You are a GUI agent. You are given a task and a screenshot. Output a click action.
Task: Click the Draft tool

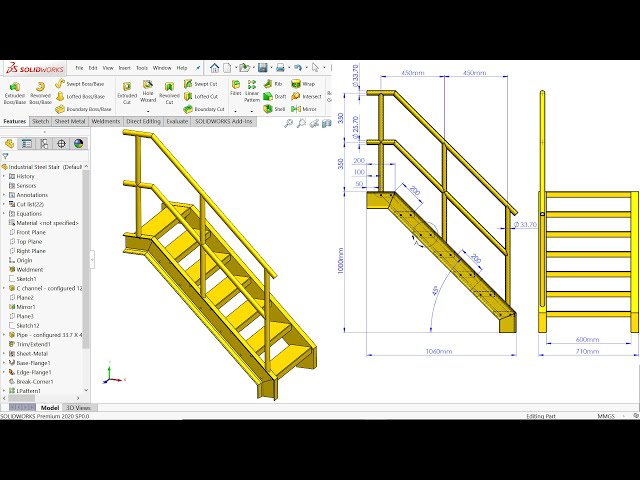pos(275,96)
